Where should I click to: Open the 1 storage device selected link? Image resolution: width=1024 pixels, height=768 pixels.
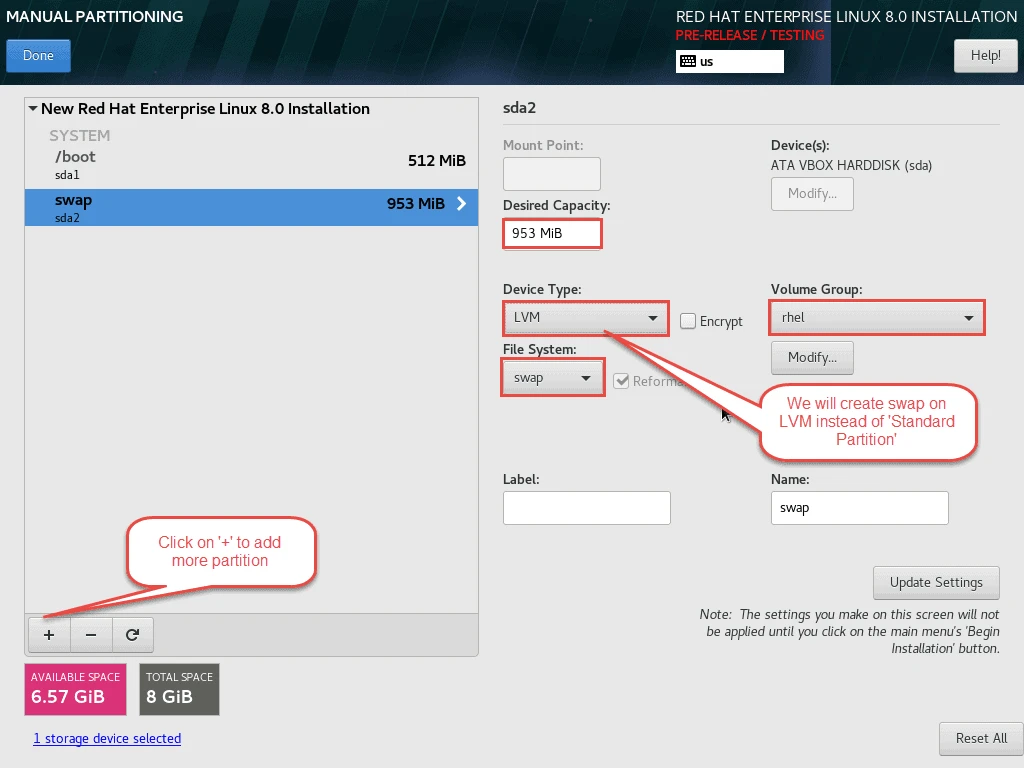(x=107, y=738)
